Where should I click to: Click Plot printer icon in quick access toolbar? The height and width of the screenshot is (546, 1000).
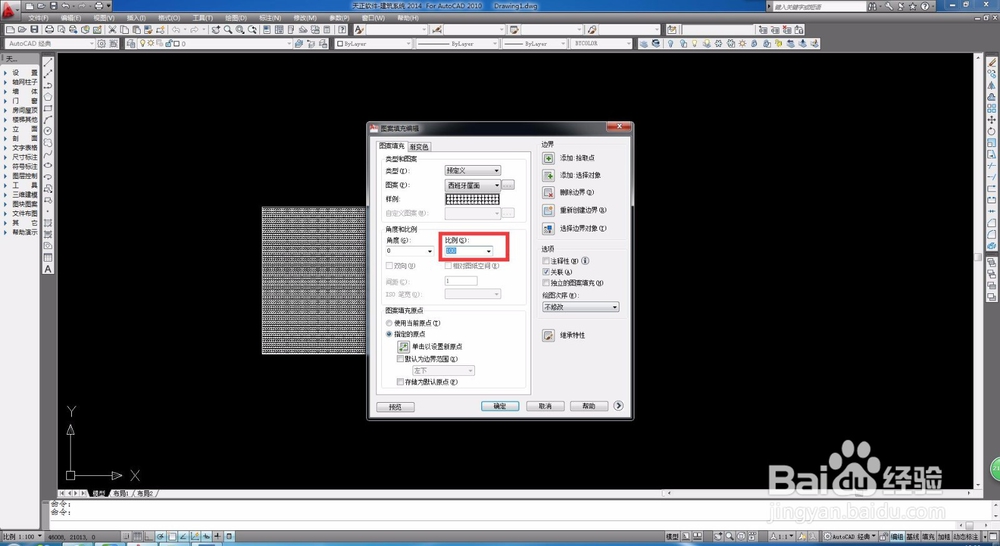99,6
